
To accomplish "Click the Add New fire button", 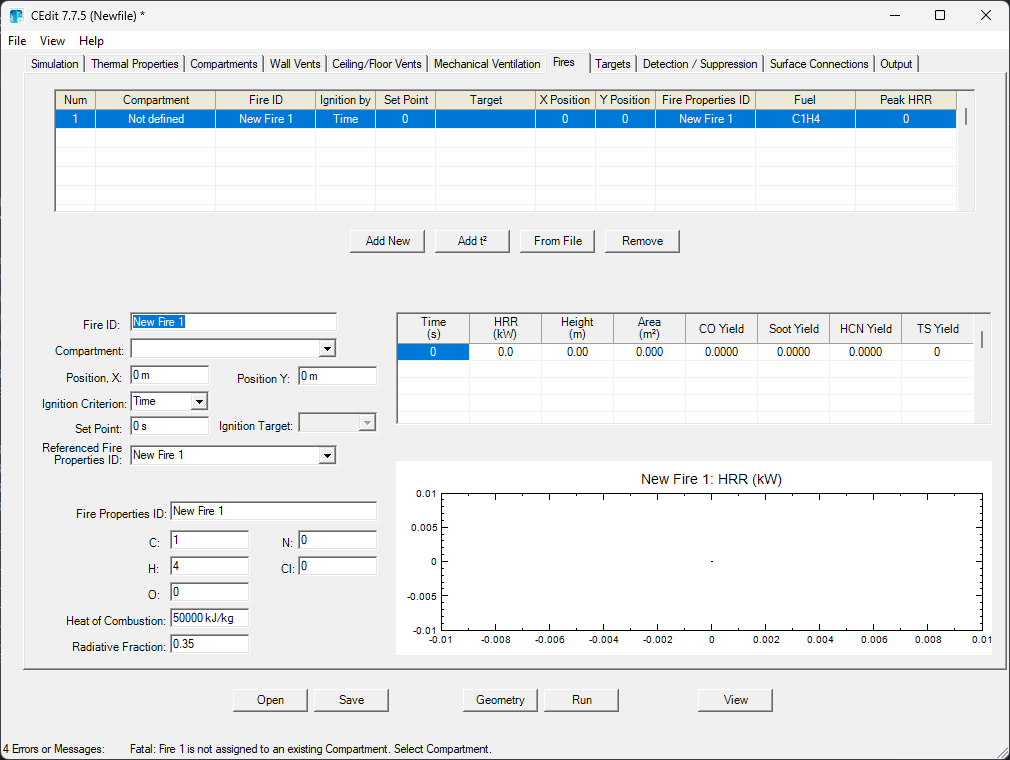I will [x=388, y=241].
